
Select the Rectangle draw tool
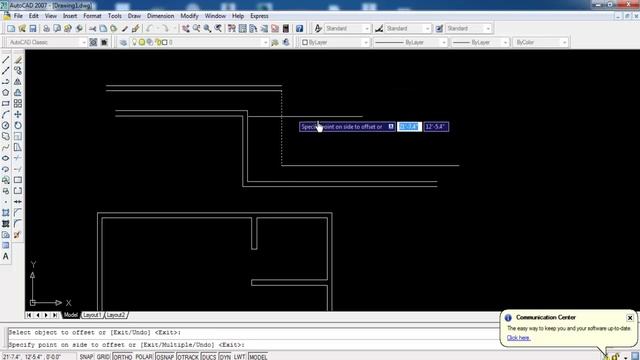pos(6,104)
